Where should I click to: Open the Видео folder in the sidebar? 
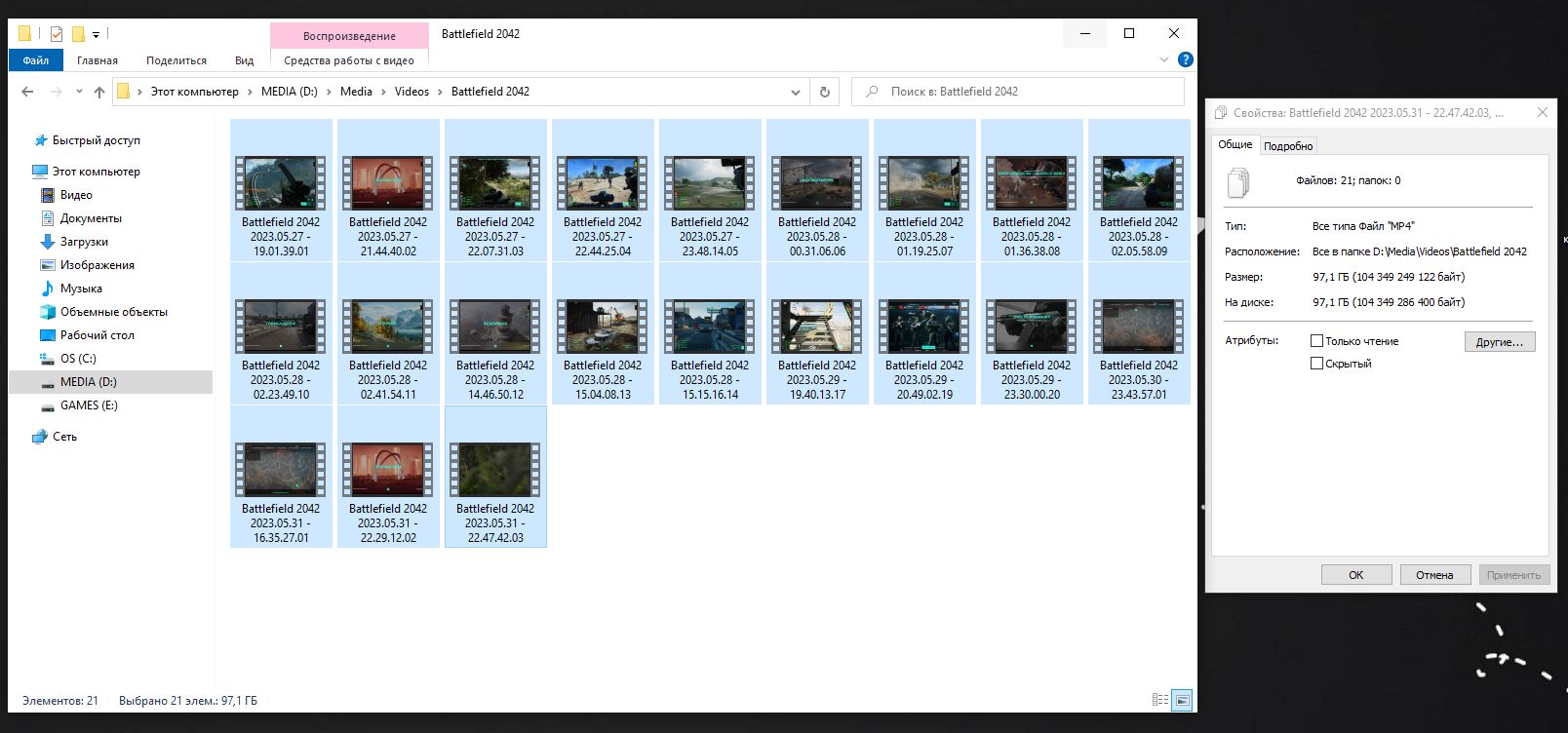76,195
